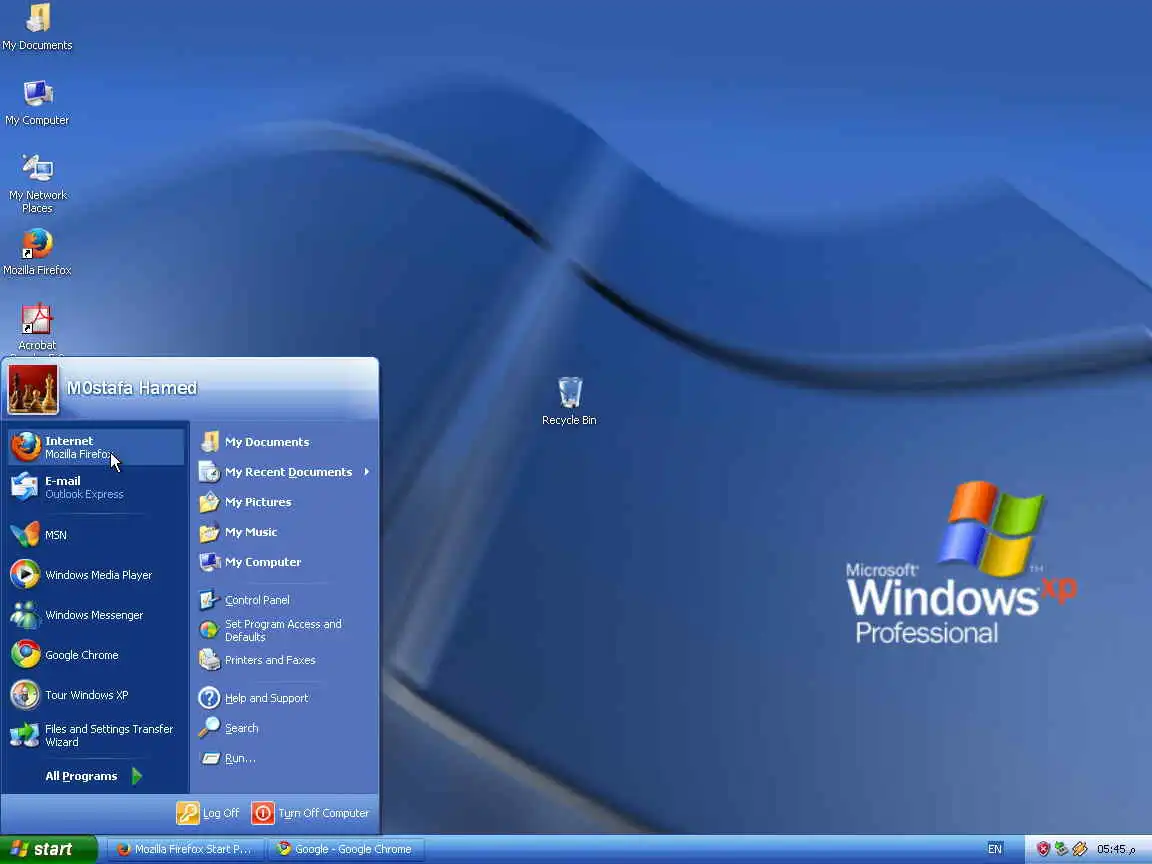Open Printers and Faxes
1152x864 pixels.
[x=285, y=660]
